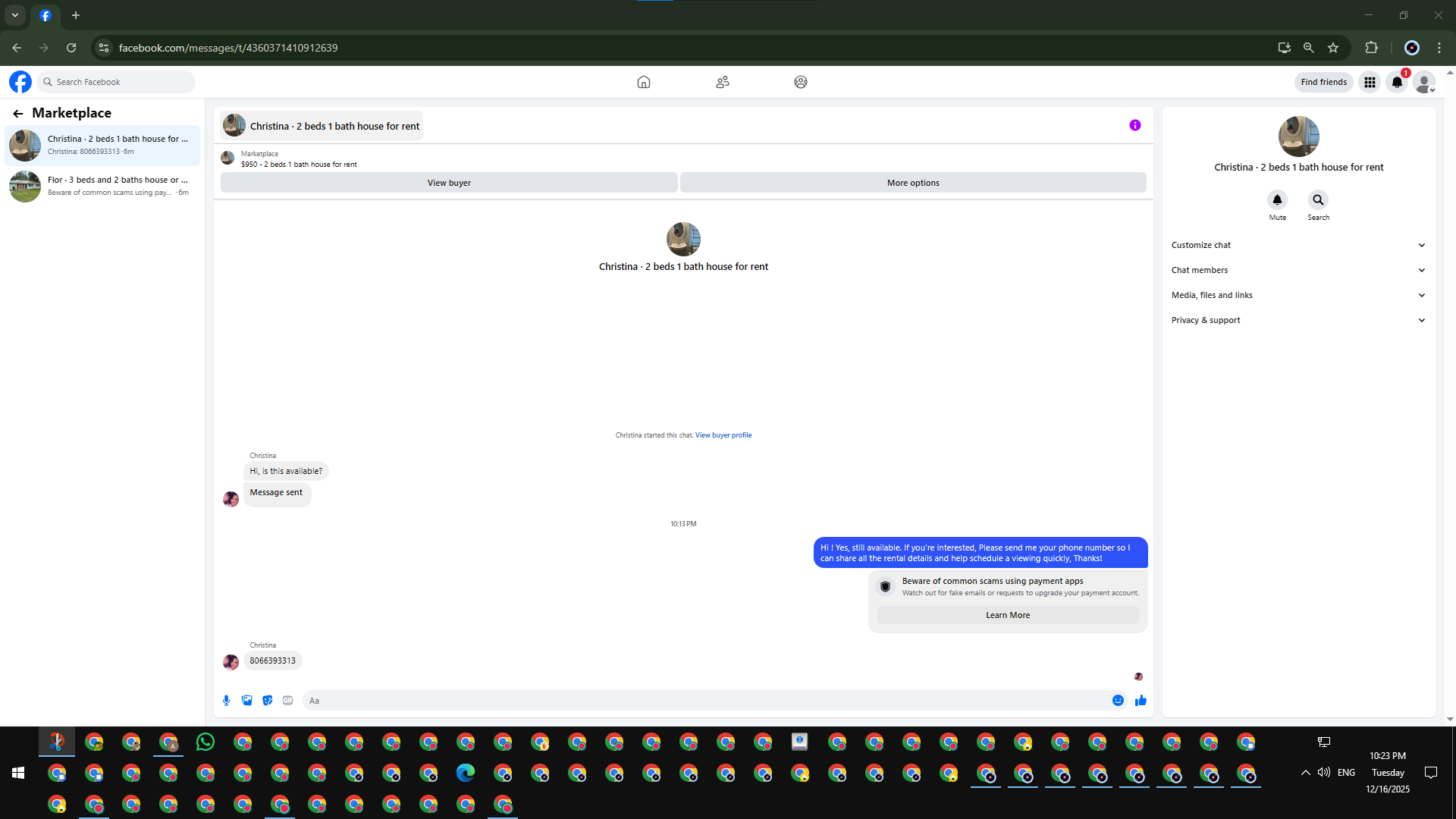Record a voice clip microphone icon

pos(226,701)
